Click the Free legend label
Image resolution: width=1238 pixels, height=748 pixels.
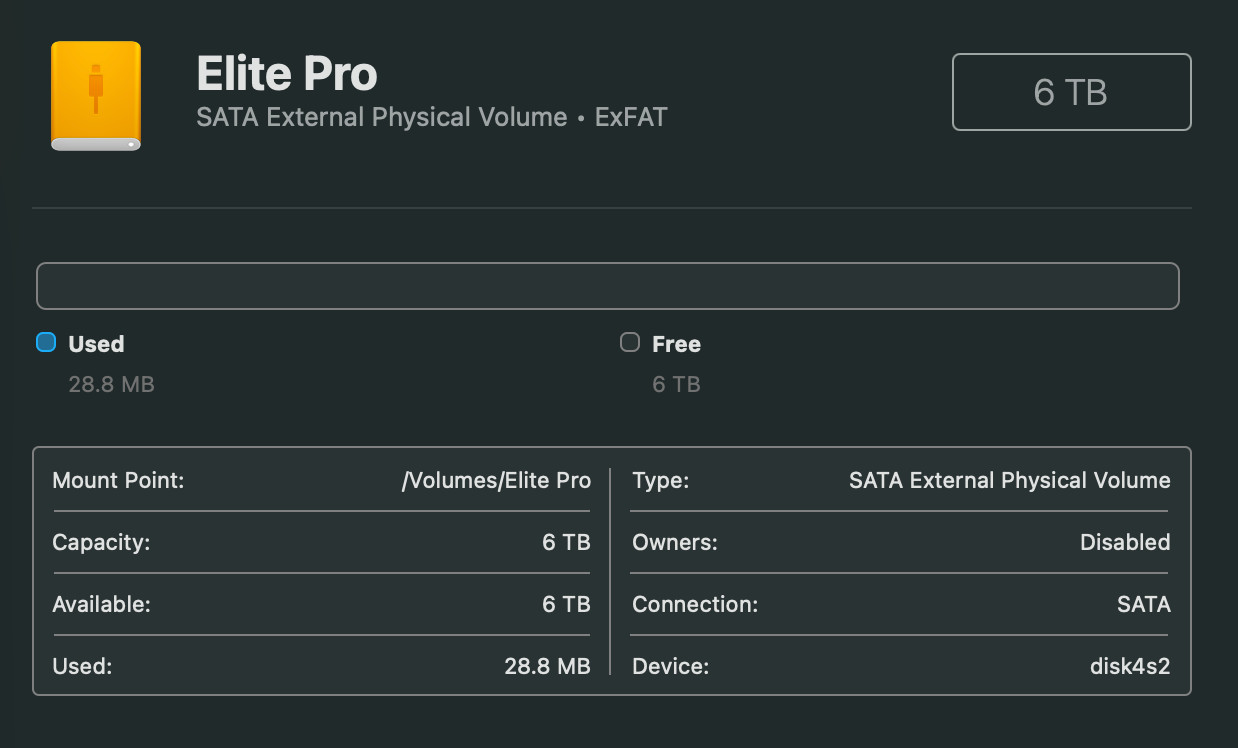[x=676, y=344]
